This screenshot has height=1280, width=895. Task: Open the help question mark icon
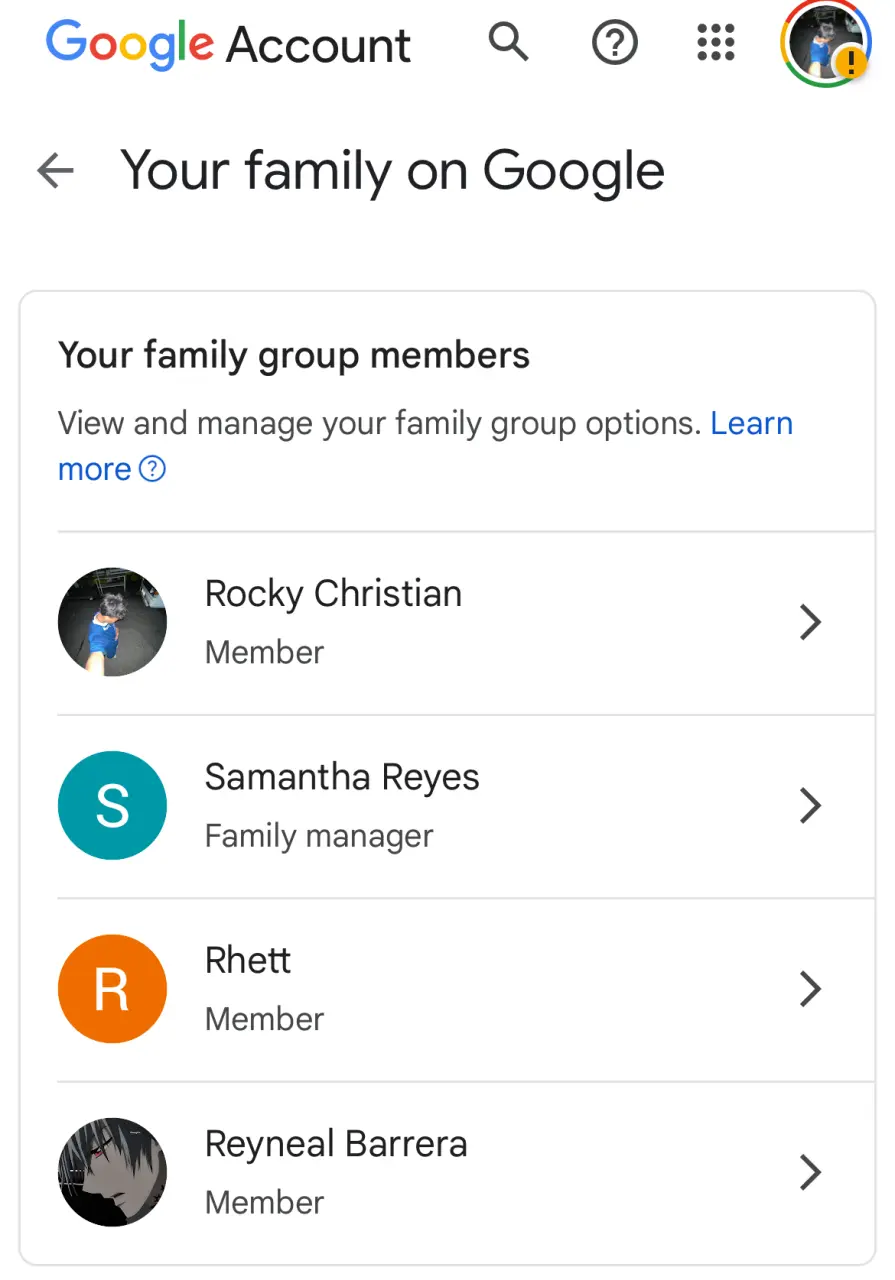pyautogui.click(x=614, y=43)
